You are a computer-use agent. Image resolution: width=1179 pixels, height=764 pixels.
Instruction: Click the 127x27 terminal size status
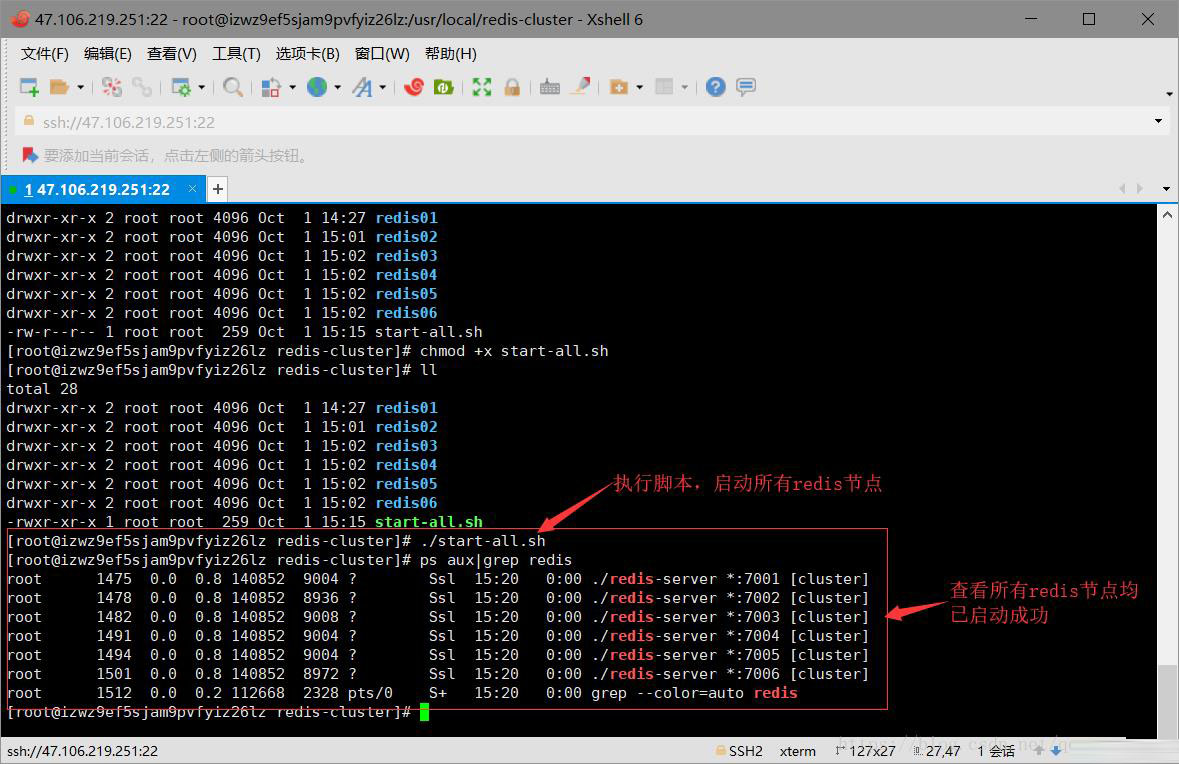[865, 750]
